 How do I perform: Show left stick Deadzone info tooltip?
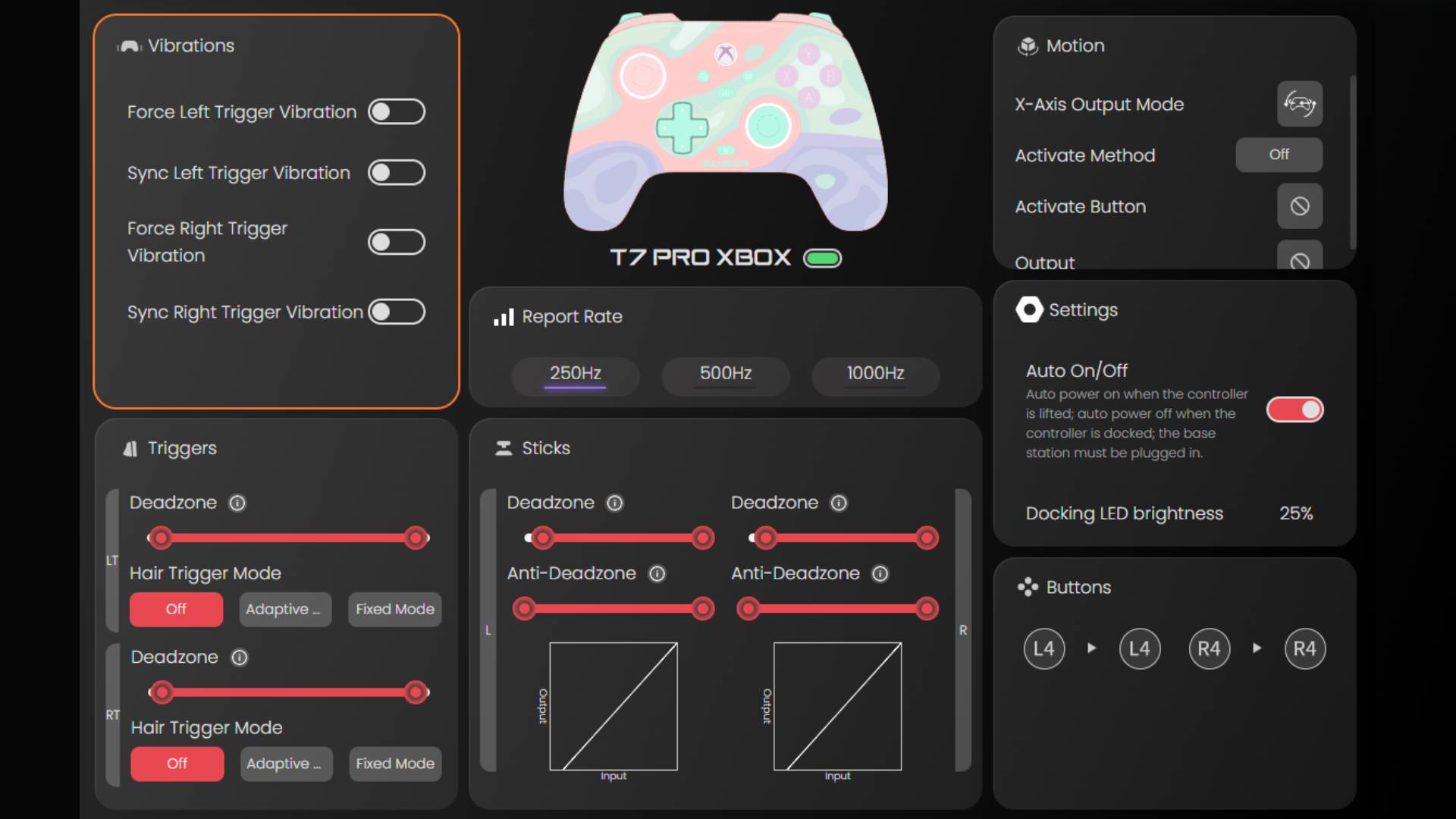coord(615,503)
